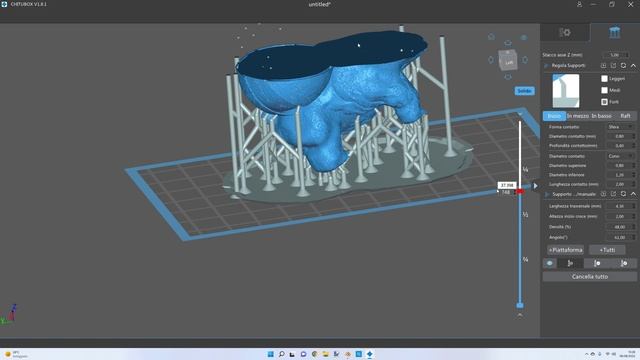Screen dimensions: 640x360
Task: Click the Diametro superiore value field
Action: tap(620, 165)
